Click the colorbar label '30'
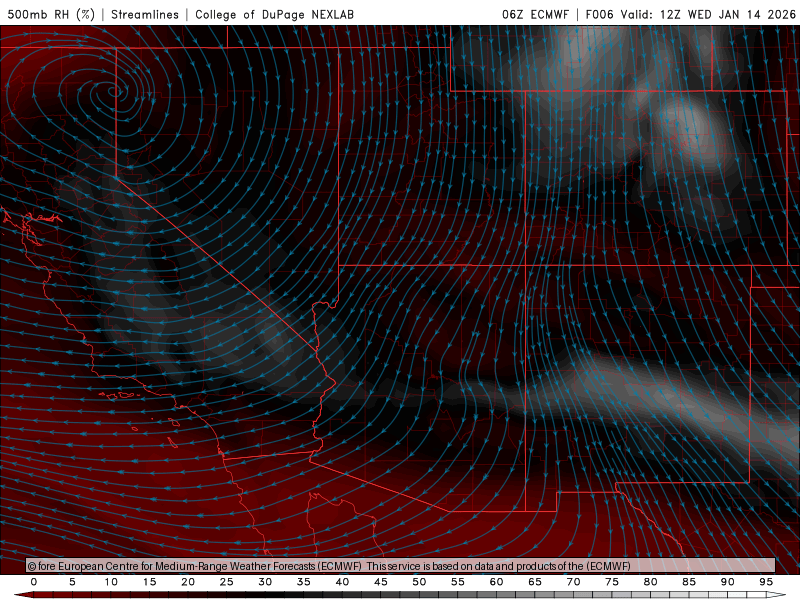This screenshot has height=600, width=800. [265, 582]
